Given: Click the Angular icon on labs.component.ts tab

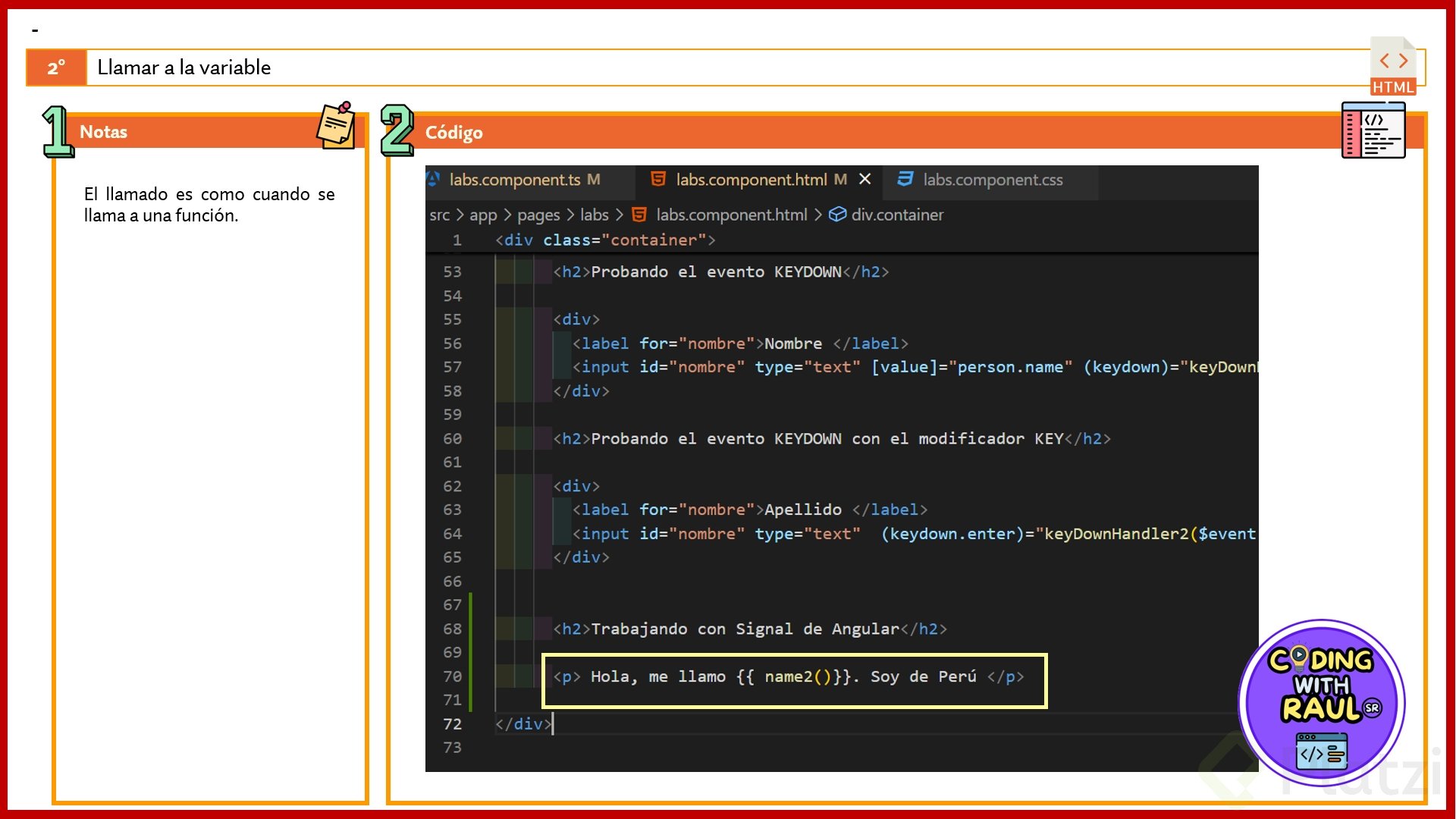Looking at the screenshot, I should pyautogui.click(x=433, y=179).
